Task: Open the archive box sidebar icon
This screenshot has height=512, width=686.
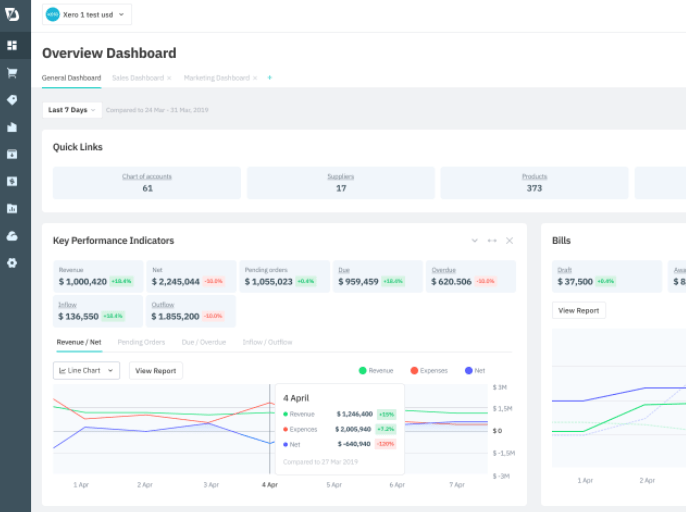Action: pyautogui.click(x=12, y=154)
